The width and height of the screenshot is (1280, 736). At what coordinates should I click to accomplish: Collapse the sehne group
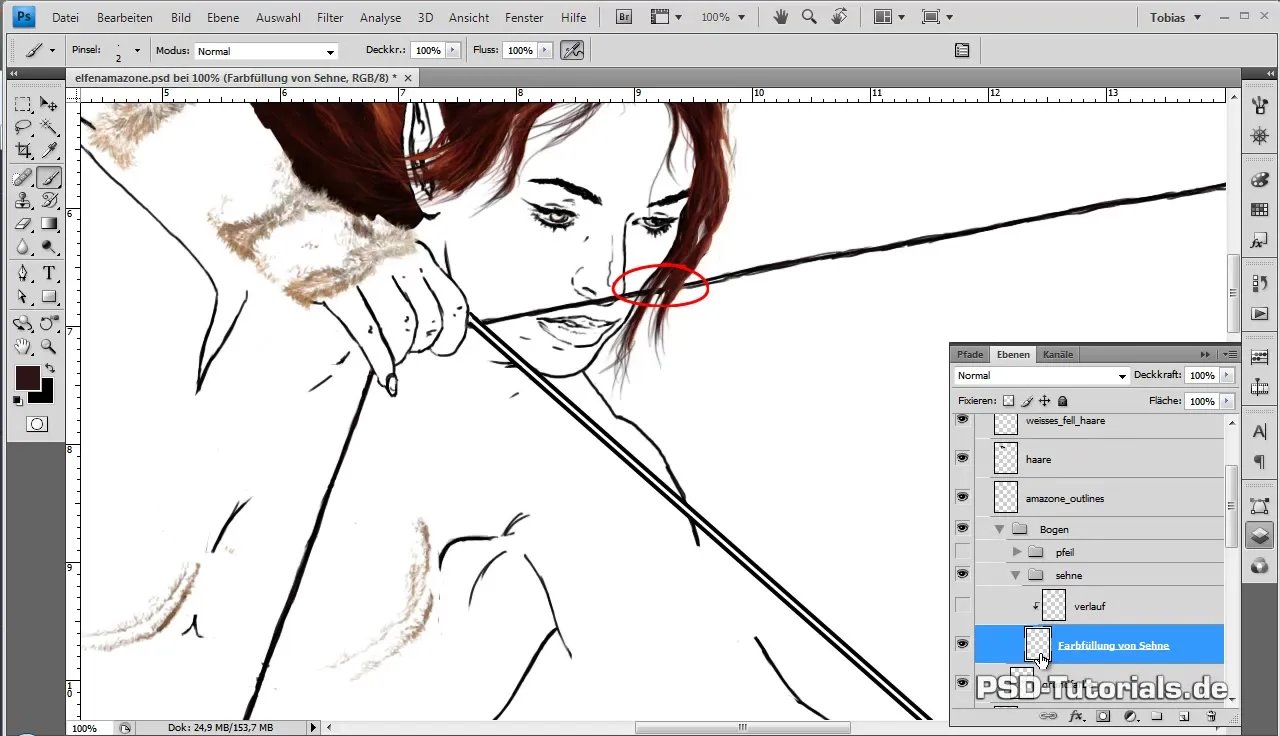[x=1017, y=575]
